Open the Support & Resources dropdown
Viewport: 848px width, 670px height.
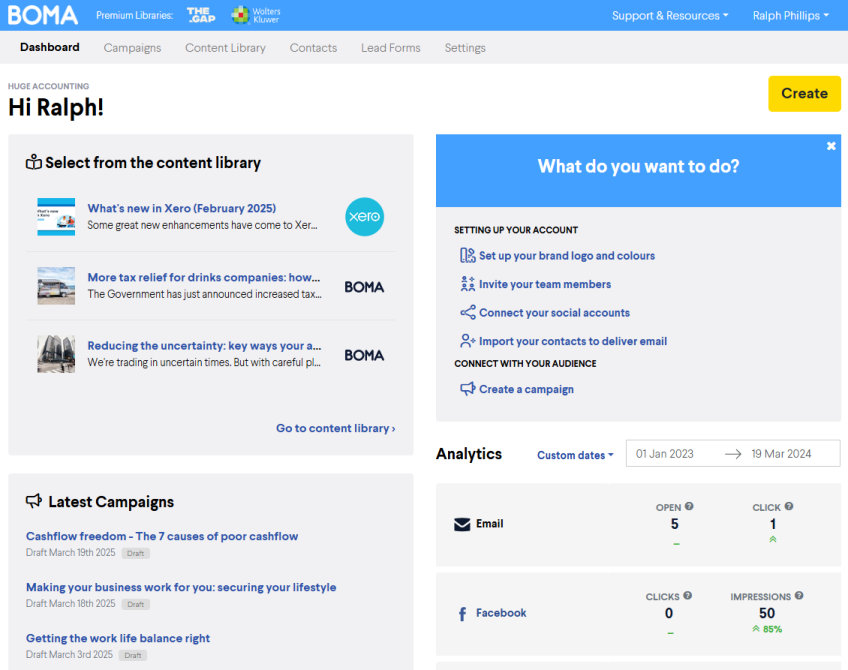pyautogui.click(x=670, y=15)
